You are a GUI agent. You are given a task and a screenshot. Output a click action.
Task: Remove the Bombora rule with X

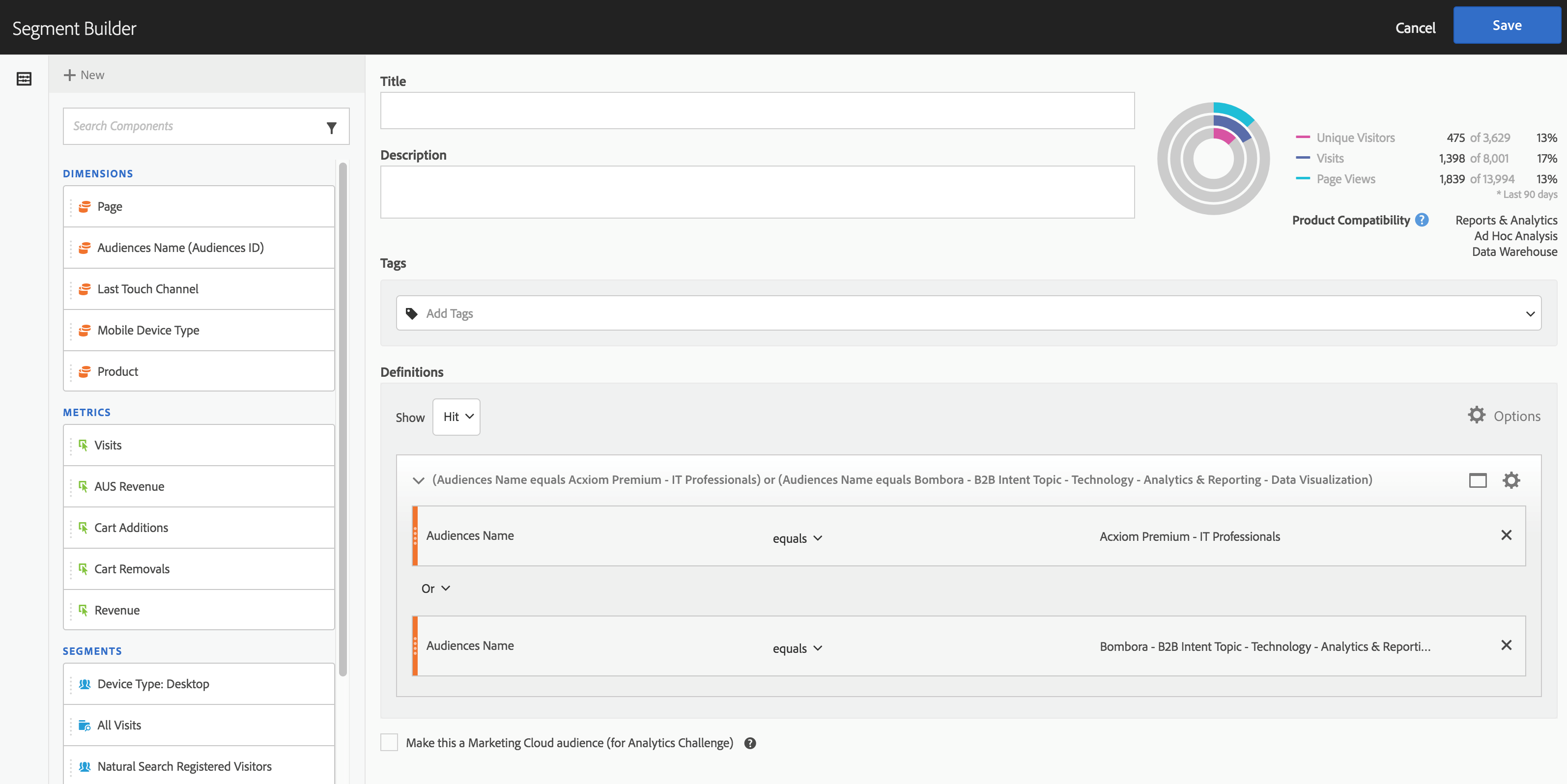(1506, 645)
